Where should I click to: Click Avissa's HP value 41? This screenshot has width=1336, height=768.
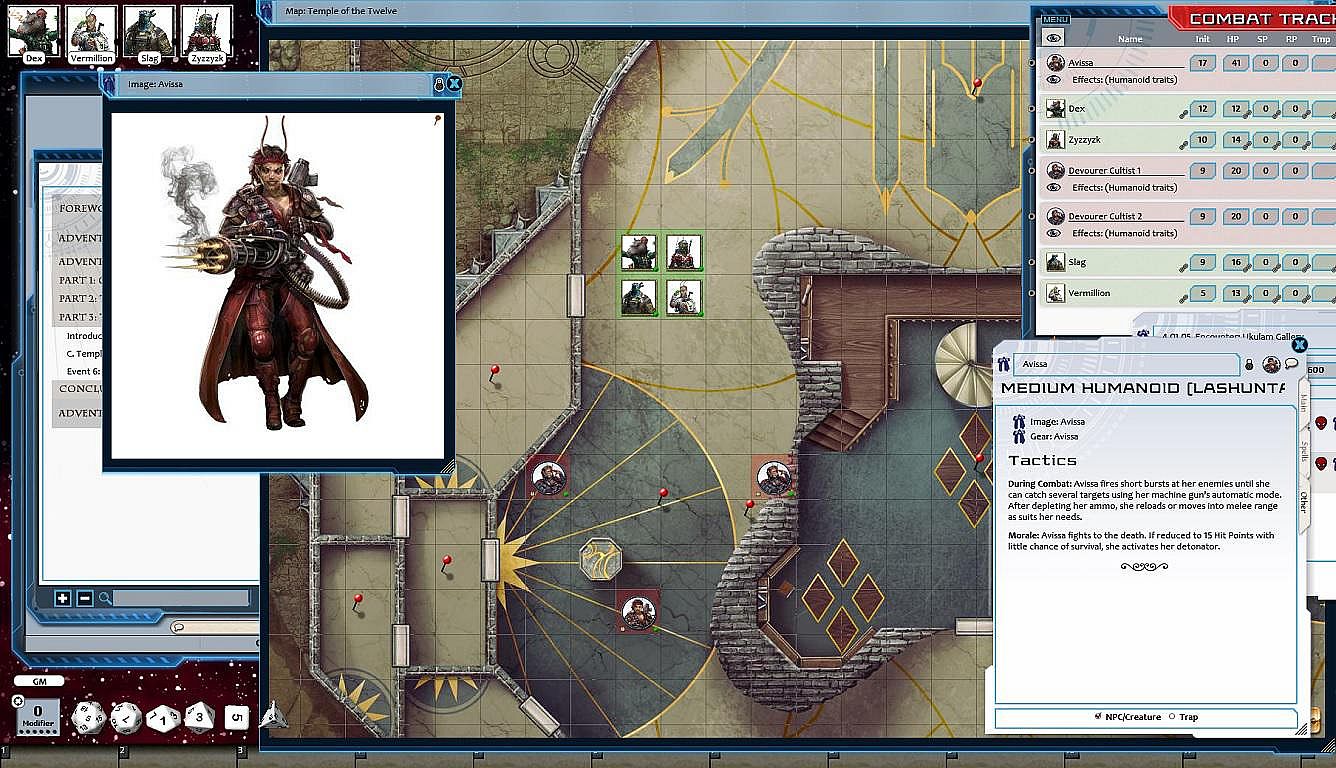pyautogui.click(x=1236, y=63)
